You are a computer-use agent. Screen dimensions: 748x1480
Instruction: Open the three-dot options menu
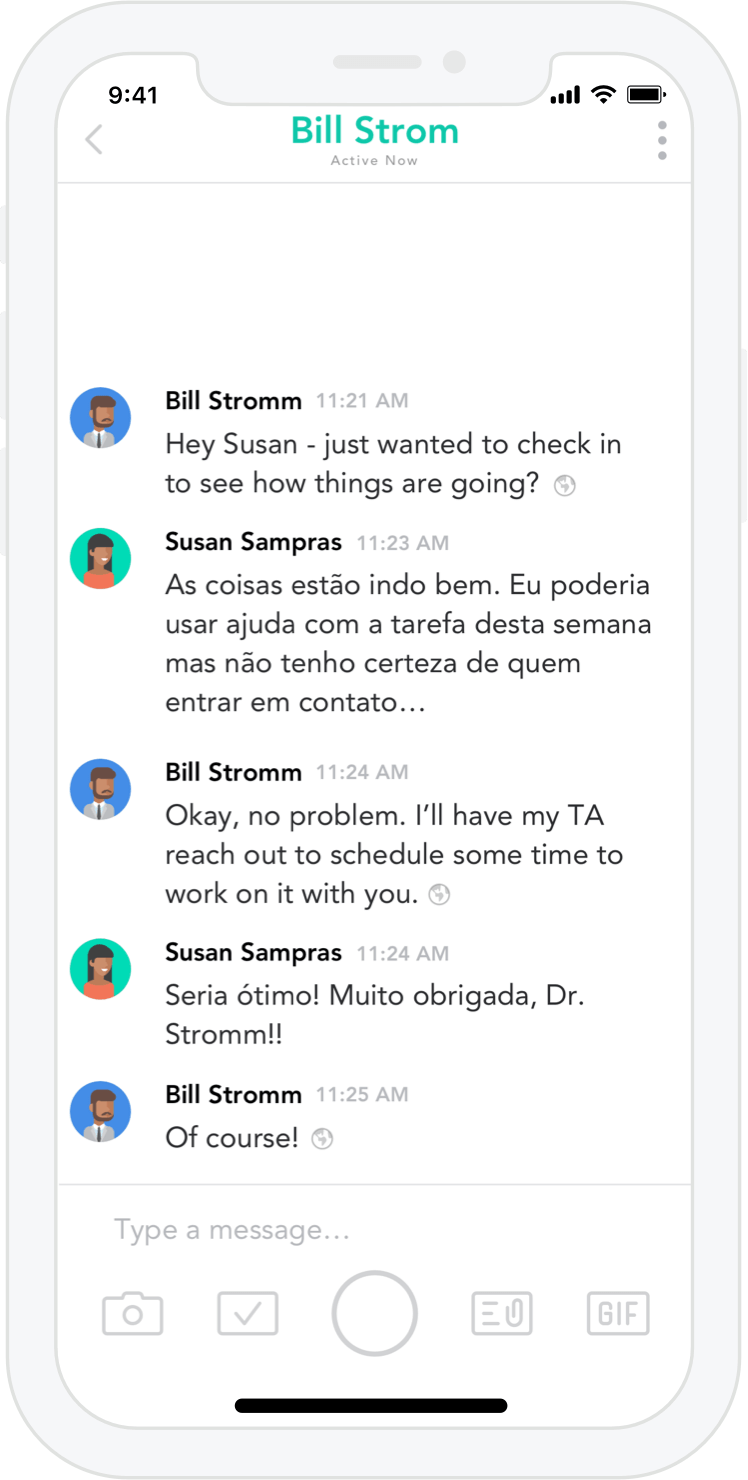pos(662,141)
